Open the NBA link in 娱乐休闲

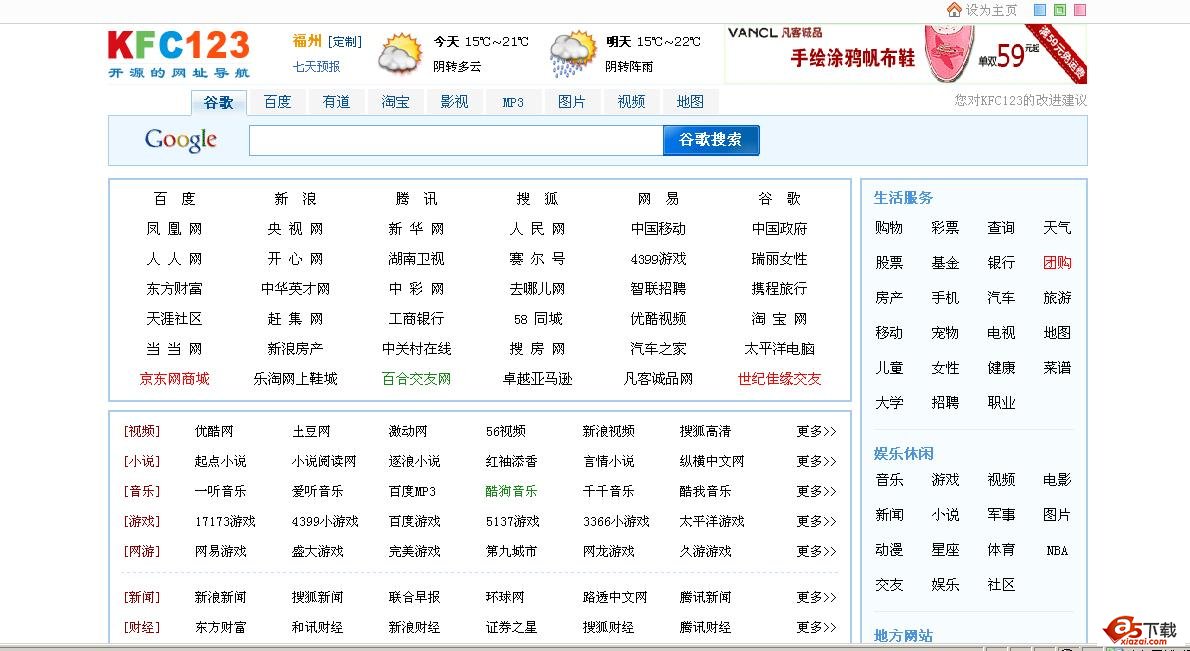[x=1057, y=551]
